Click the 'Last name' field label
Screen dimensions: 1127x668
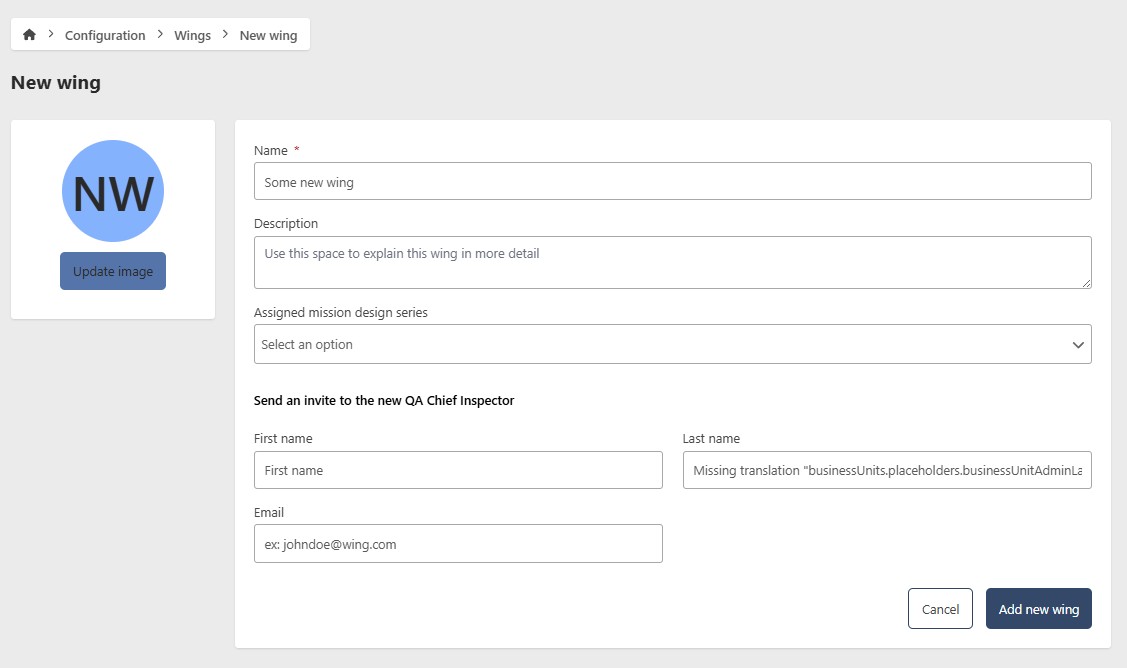pos(711,439)
